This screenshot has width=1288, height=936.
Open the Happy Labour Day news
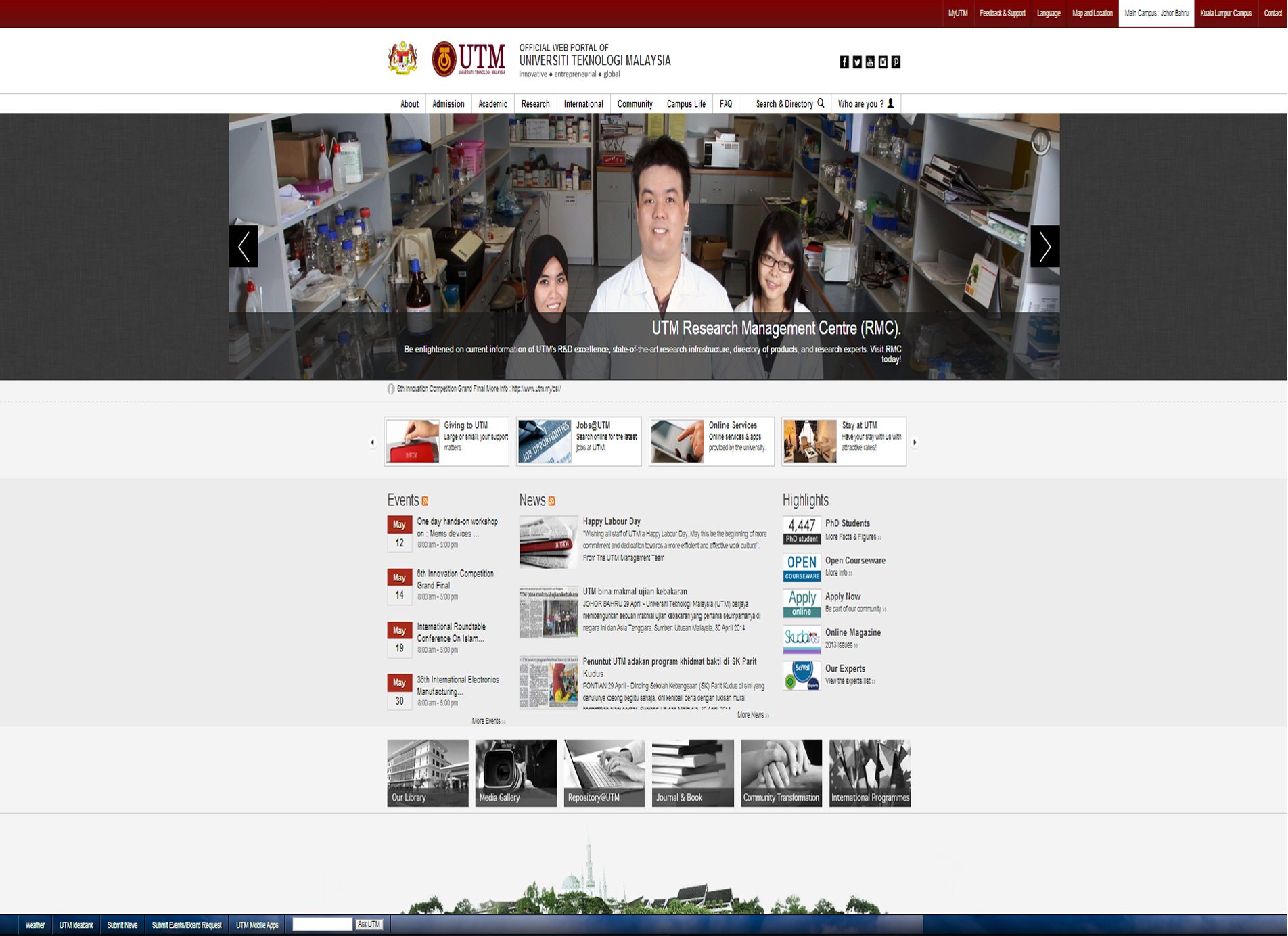click(x=612, y=521)
